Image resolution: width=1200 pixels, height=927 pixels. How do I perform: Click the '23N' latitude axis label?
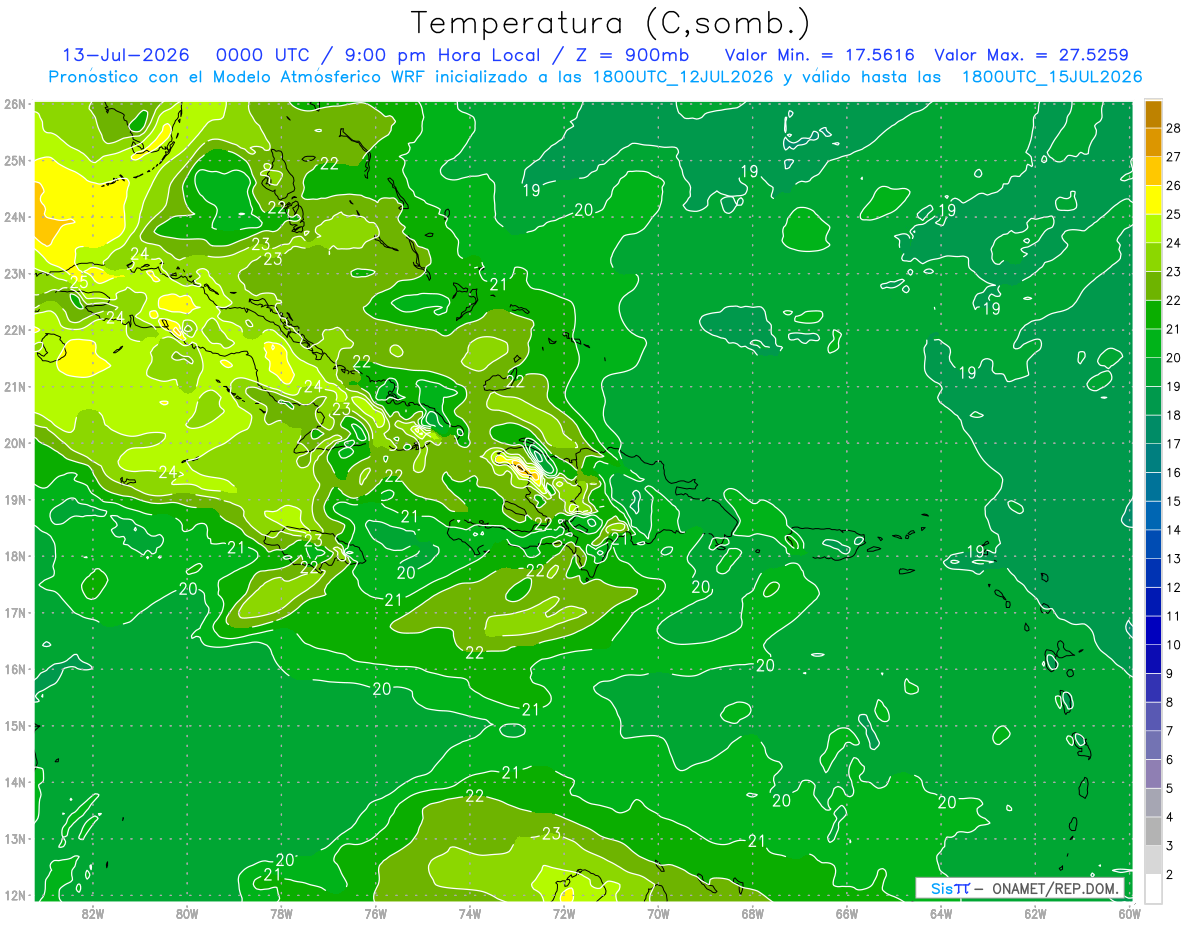(14, 273)
